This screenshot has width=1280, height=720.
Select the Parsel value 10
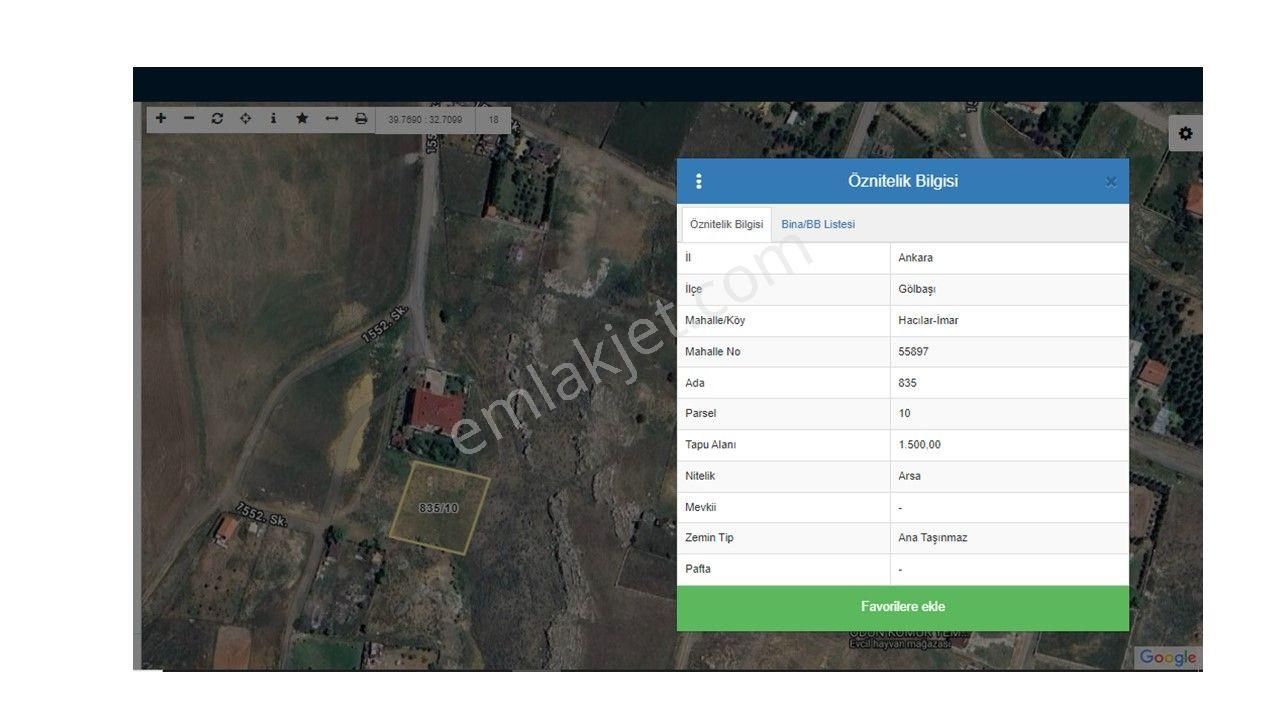(1009, 413)
